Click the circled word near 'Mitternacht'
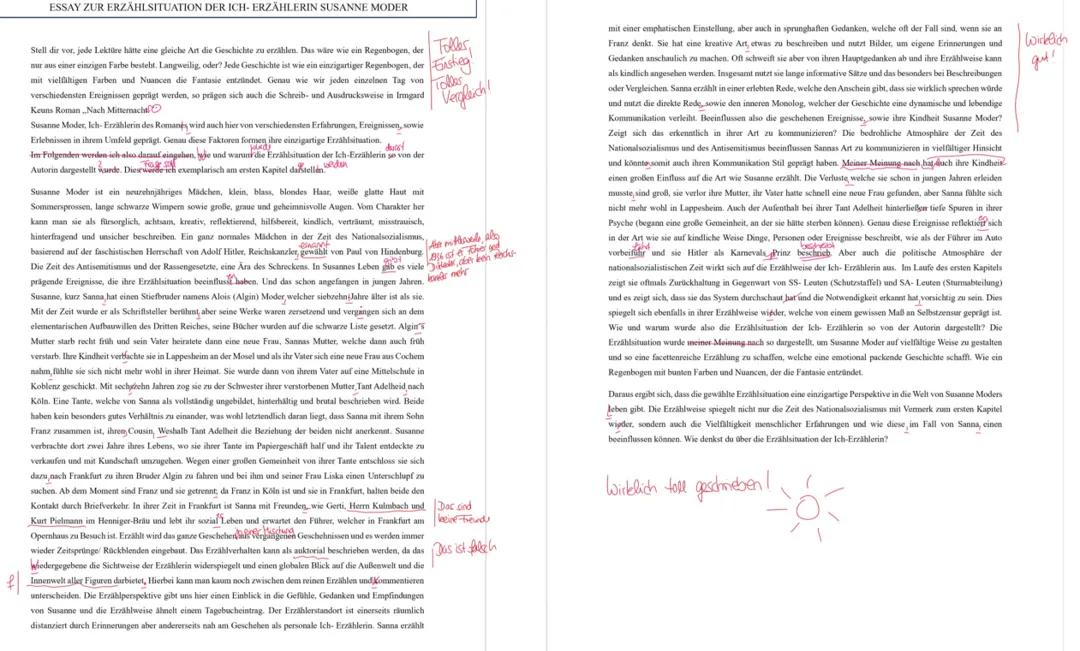 [155, 107]
